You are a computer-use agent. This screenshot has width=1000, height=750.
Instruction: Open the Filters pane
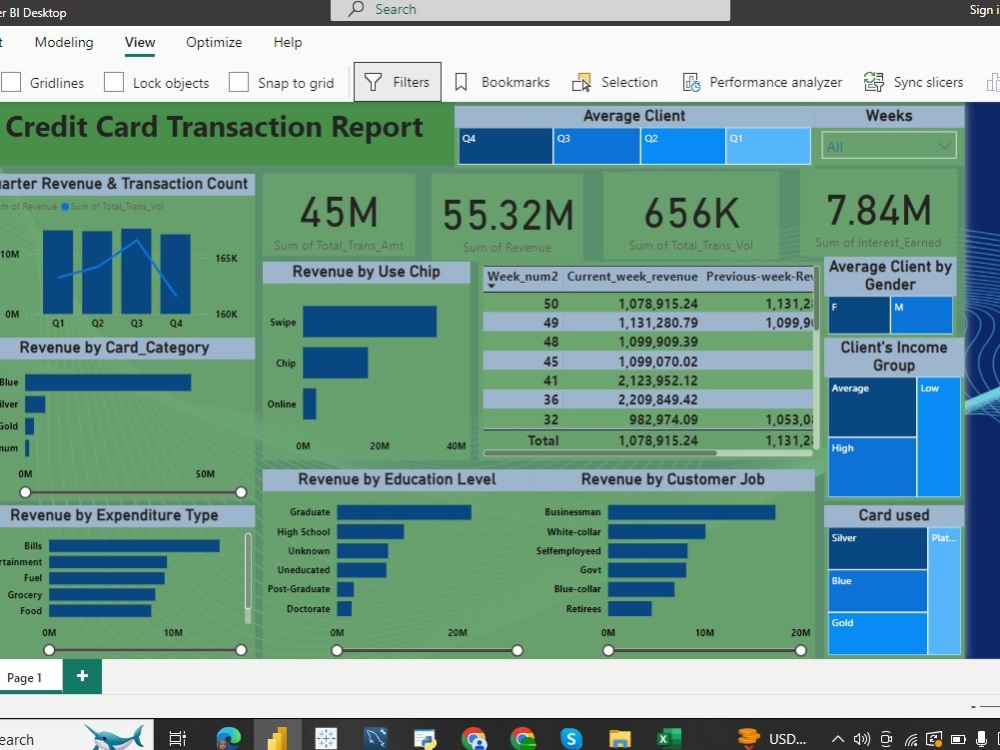pyautogui.click(x=397, y=82)
